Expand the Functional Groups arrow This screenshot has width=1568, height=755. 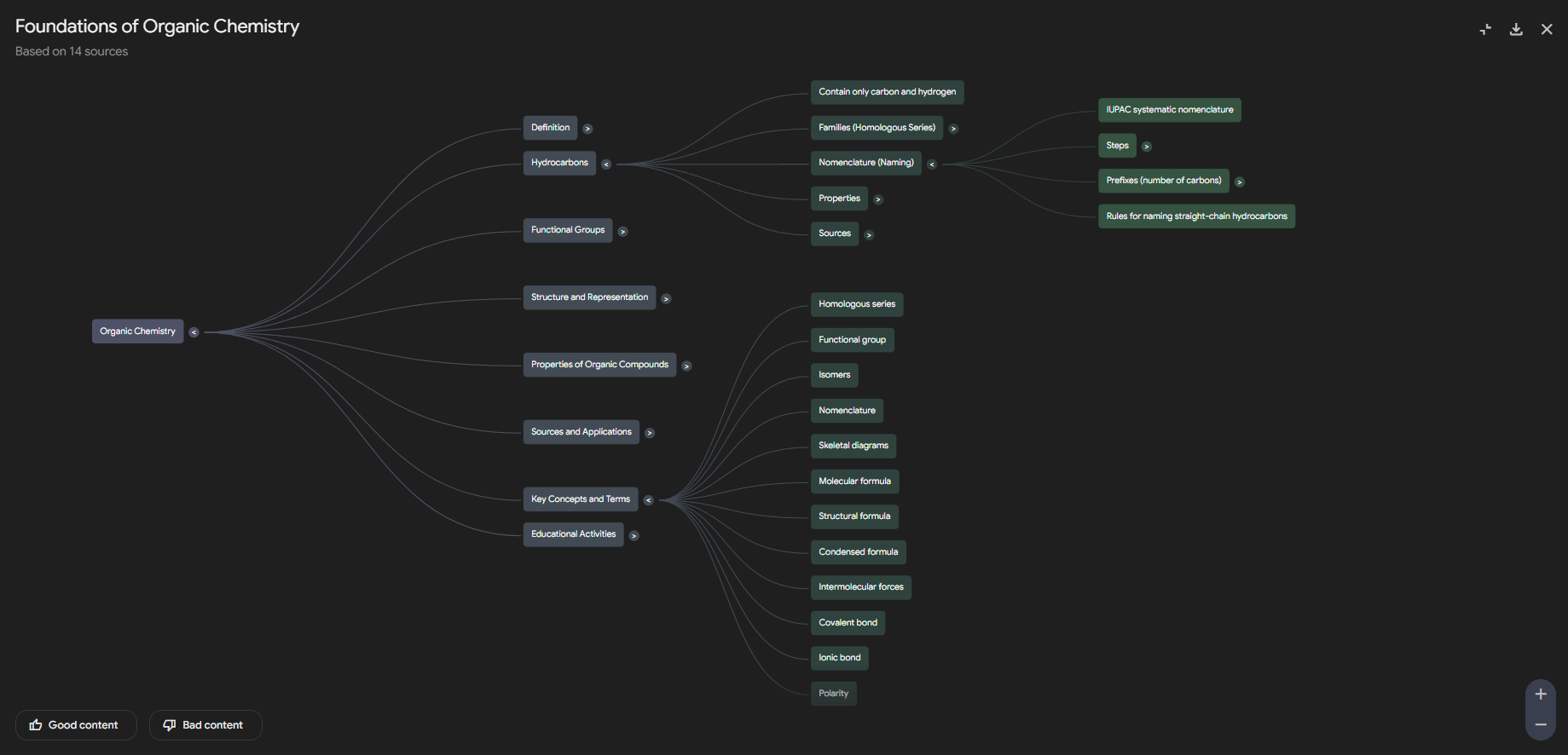[x=622, y=232]
